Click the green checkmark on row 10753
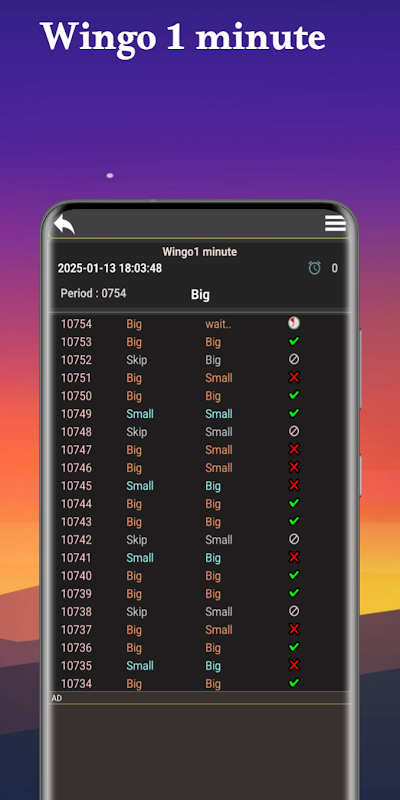 (294, 341)
